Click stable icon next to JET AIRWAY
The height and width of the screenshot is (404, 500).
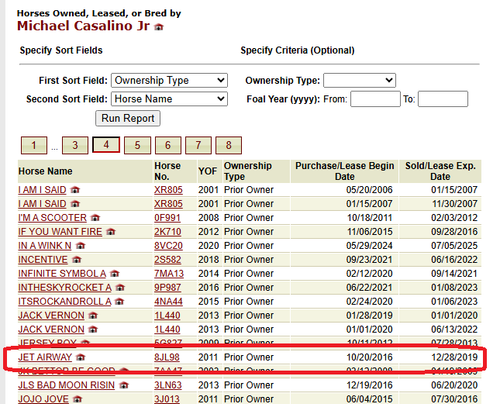[80, 357]
